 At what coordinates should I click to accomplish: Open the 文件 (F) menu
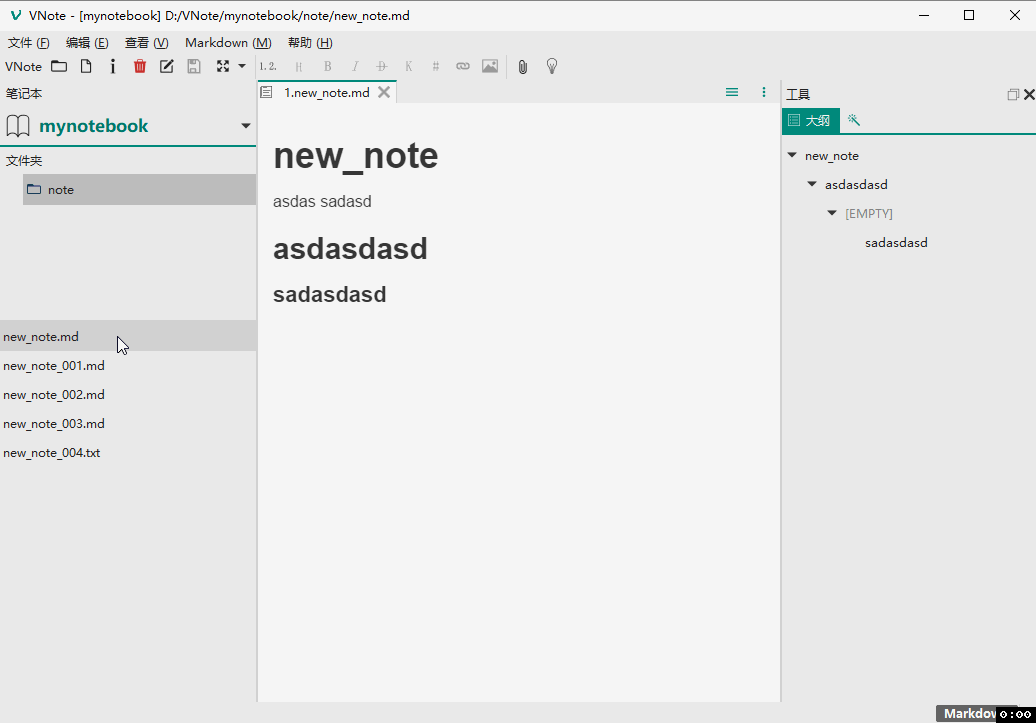[x=28, y=43]
